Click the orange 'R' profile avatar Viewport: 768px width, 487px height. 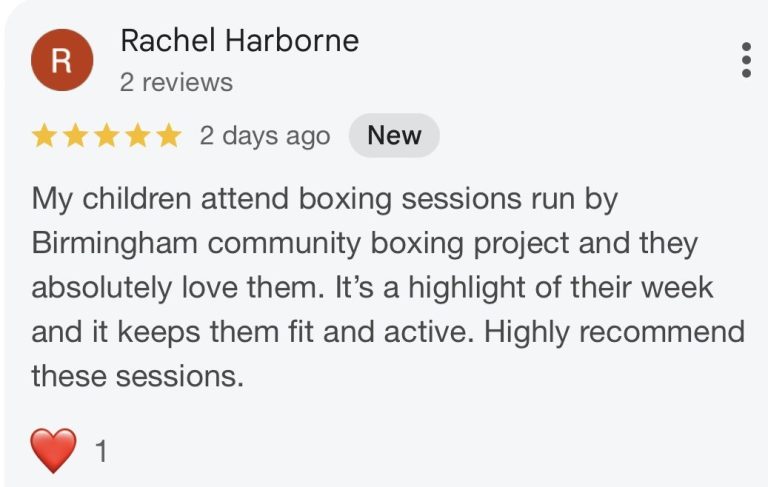tap(62, 60)
